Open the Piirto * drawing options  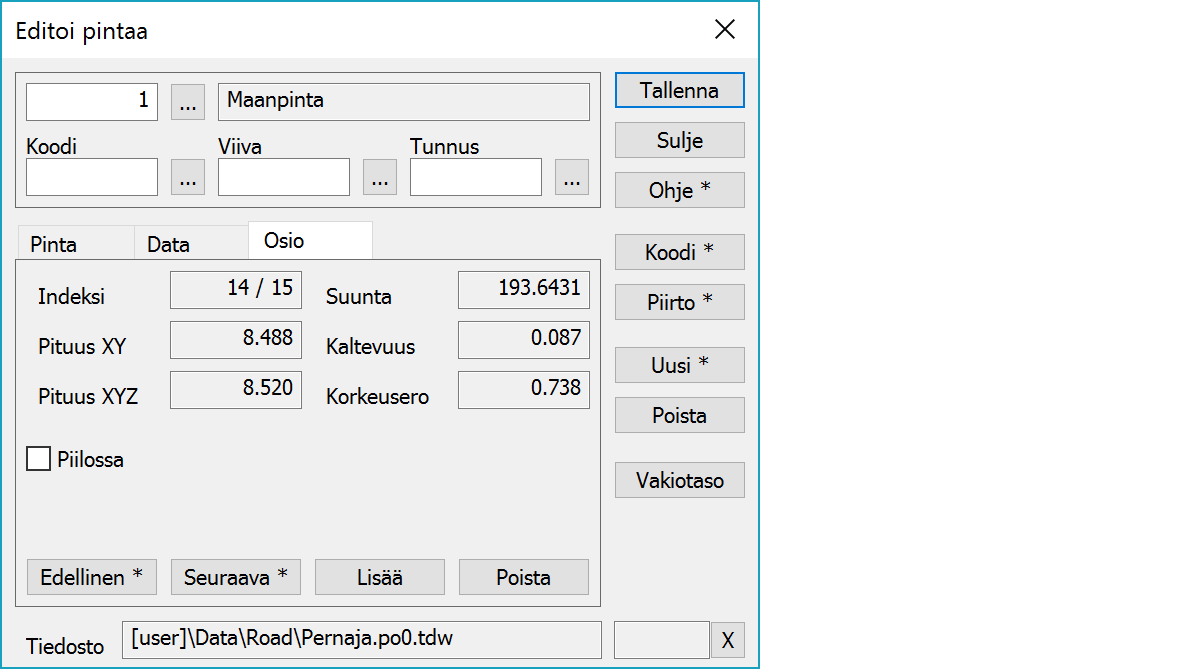click(x=679, y=302)
